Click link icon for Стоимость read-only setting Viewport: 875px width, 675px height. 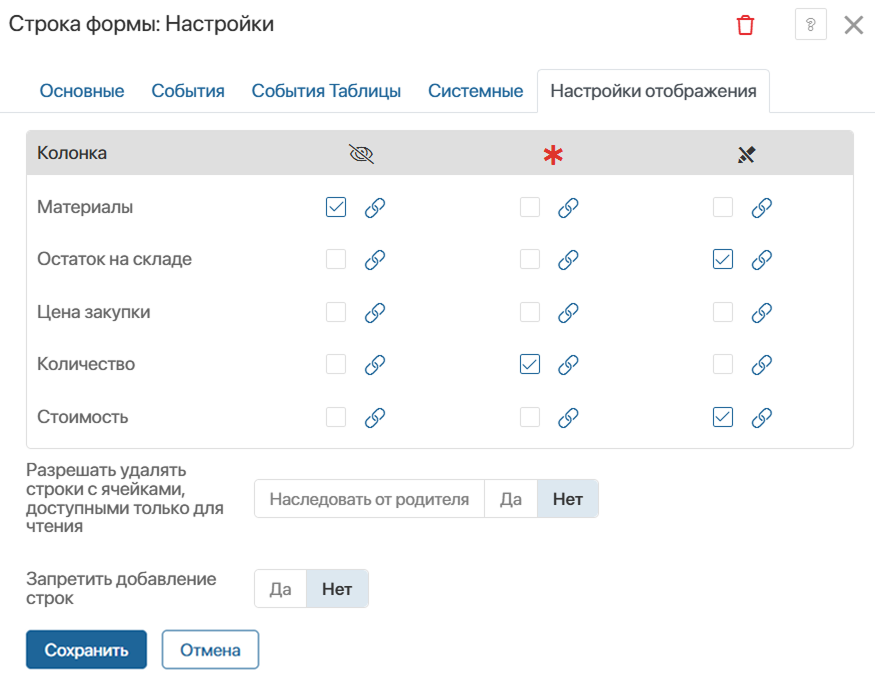[x=762, y=417]
